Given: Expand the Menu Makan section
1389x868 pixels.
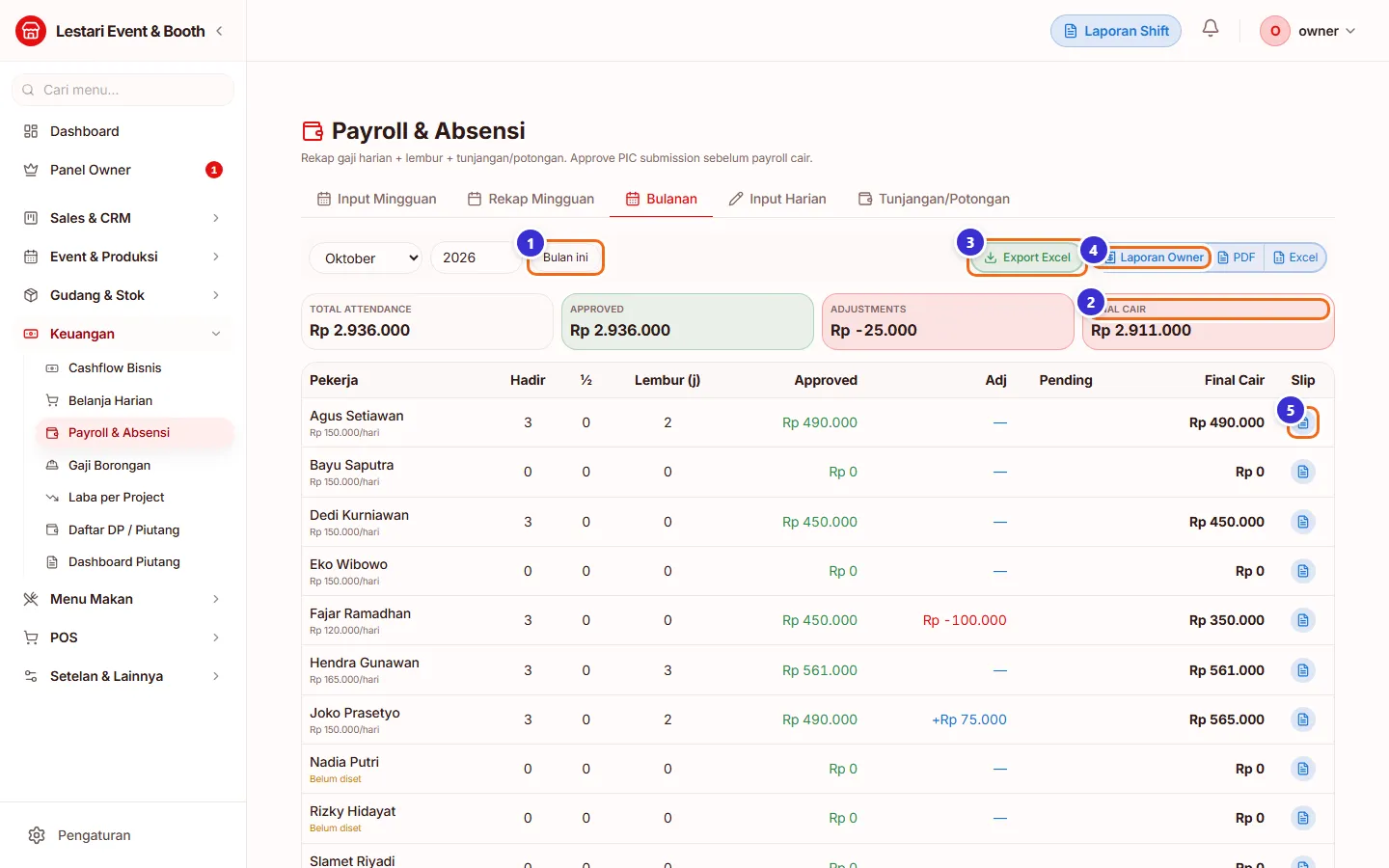Looking at the screenshot, I should [x=123, y=599].
